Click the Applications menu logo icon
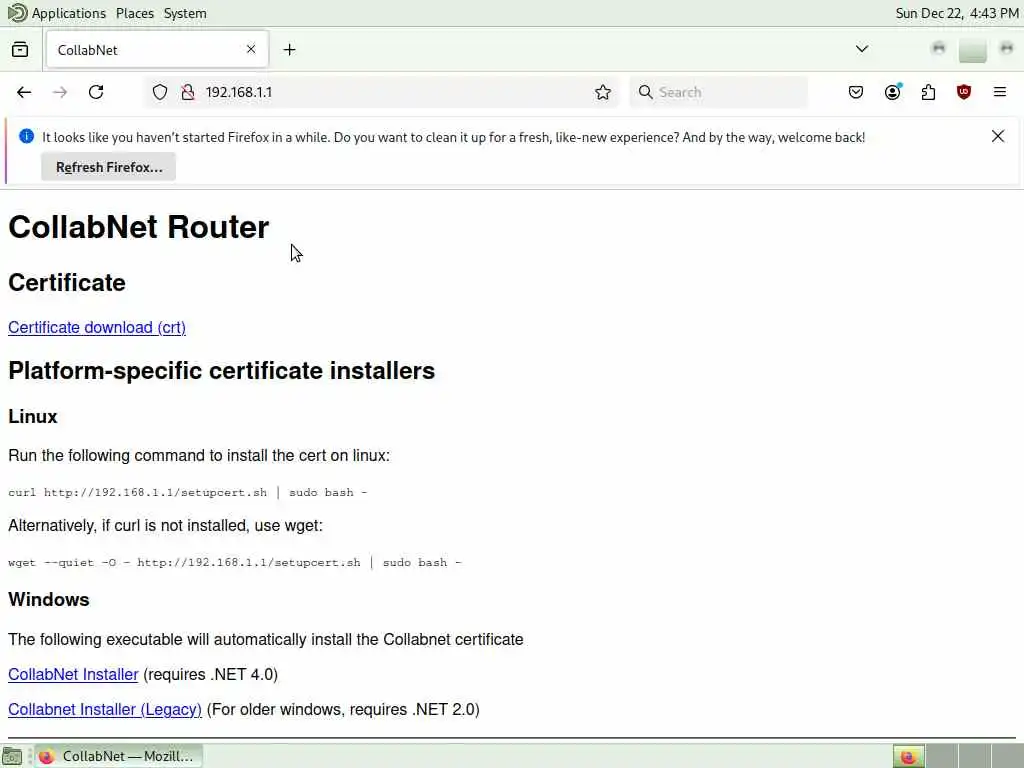The height and width of the screenshot is (768, 1024). tap(17, 12)
